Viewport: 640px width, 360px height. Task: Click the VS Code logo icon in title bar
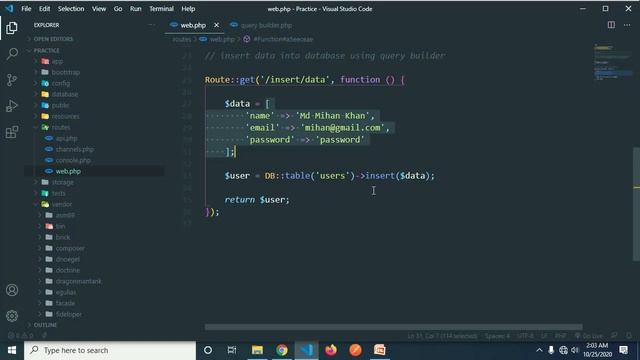(9, 9)
